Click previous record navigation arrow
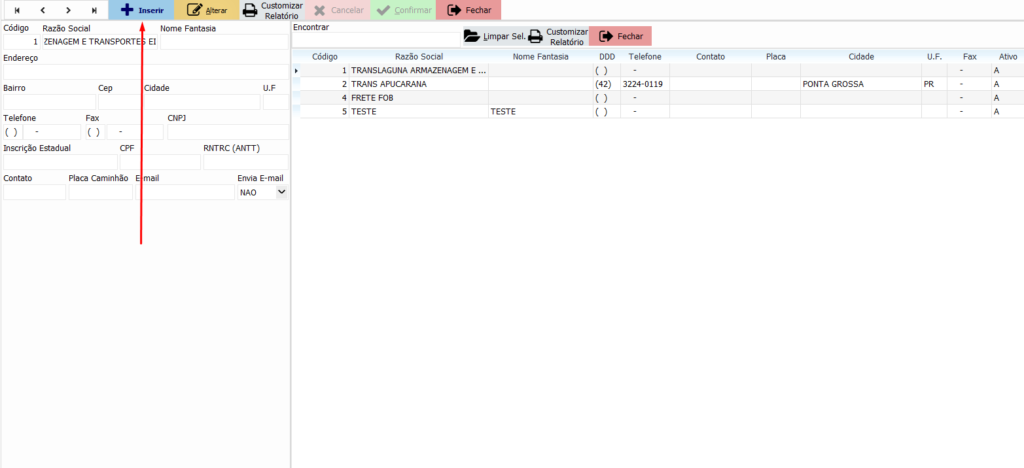1024x468 pixels. tap(43, 10)
